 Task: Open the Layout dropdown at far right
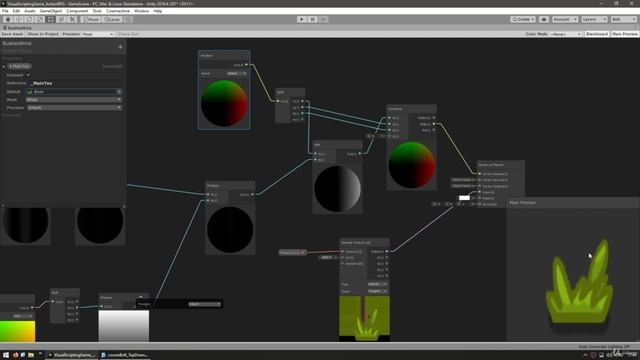pyautogui.click(x=623, y=19)
